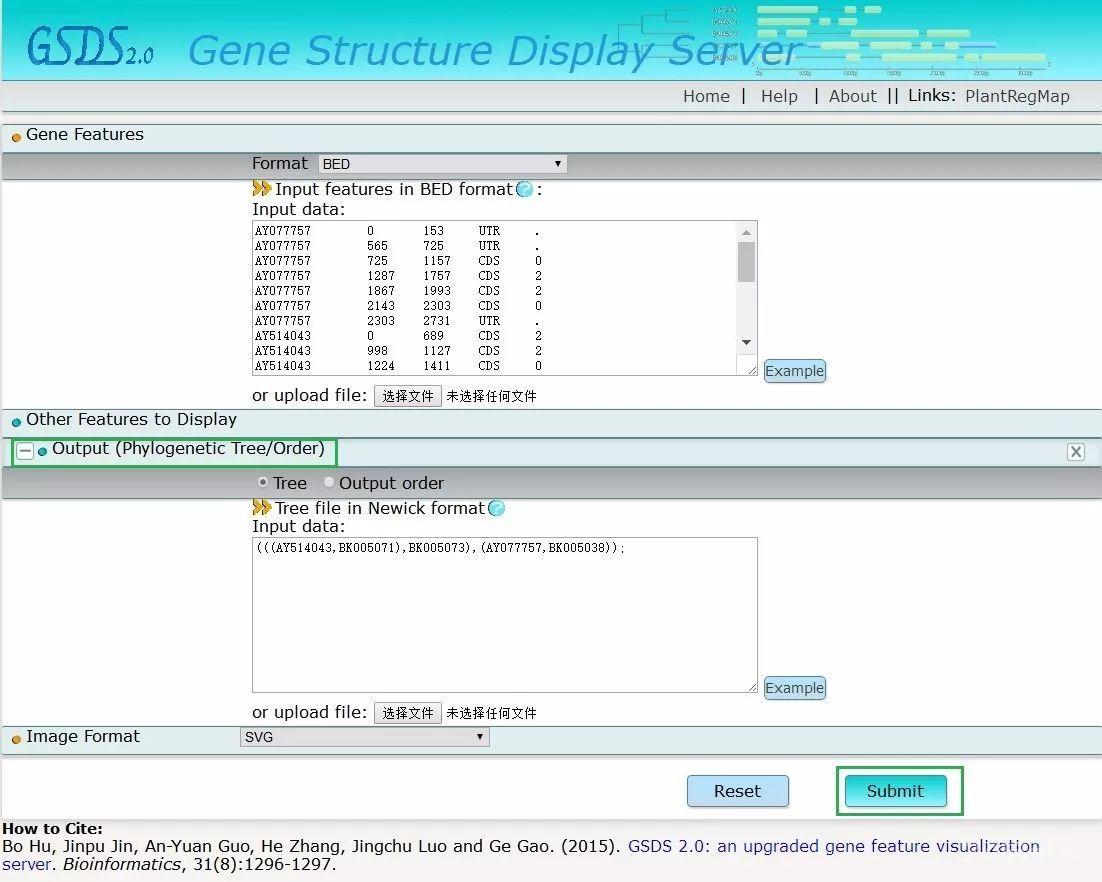Click arrow icon before Tree file in Newick

coord(261,507)
